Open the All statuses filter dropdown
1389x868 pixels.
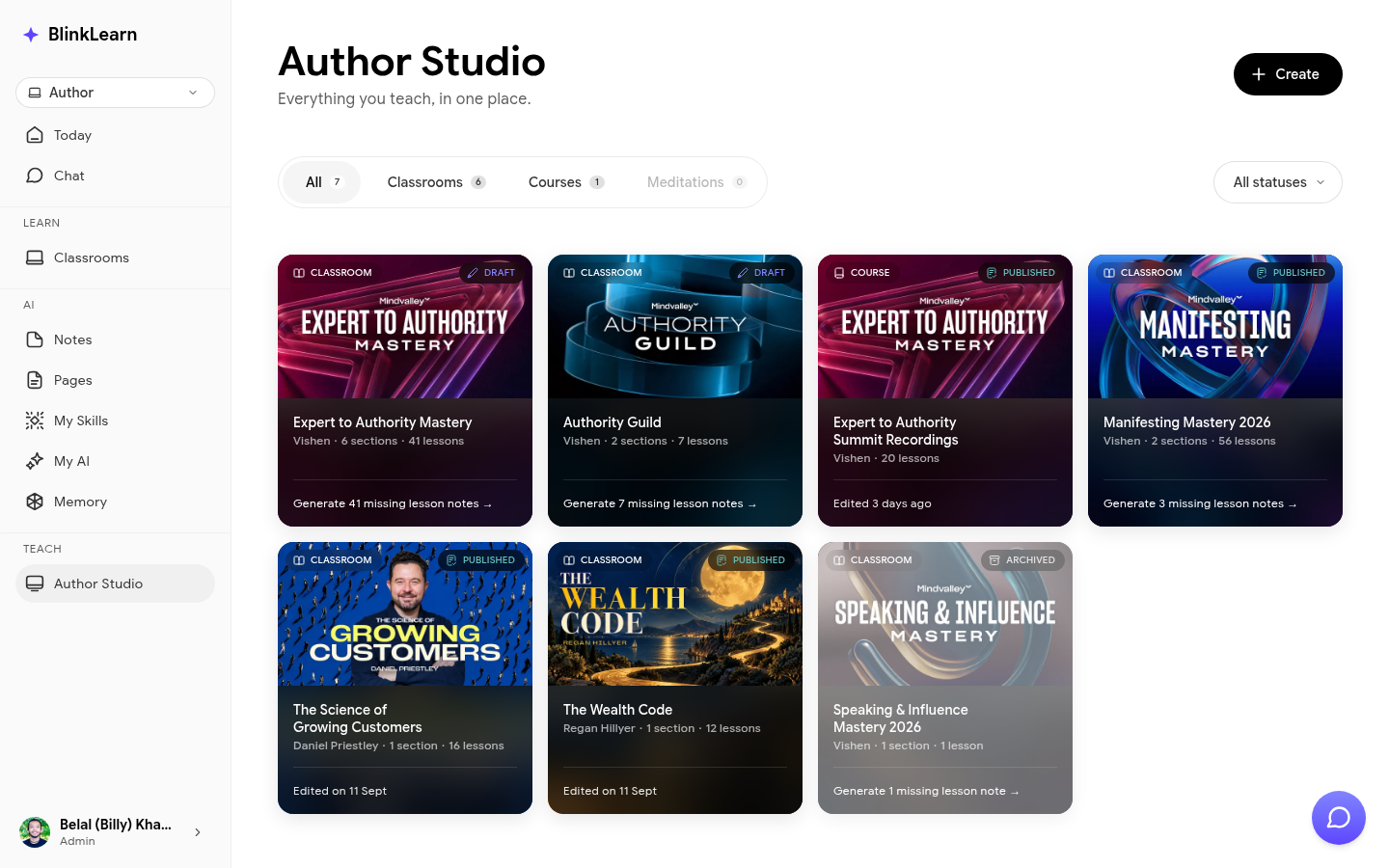click(x=1278, y=182)
